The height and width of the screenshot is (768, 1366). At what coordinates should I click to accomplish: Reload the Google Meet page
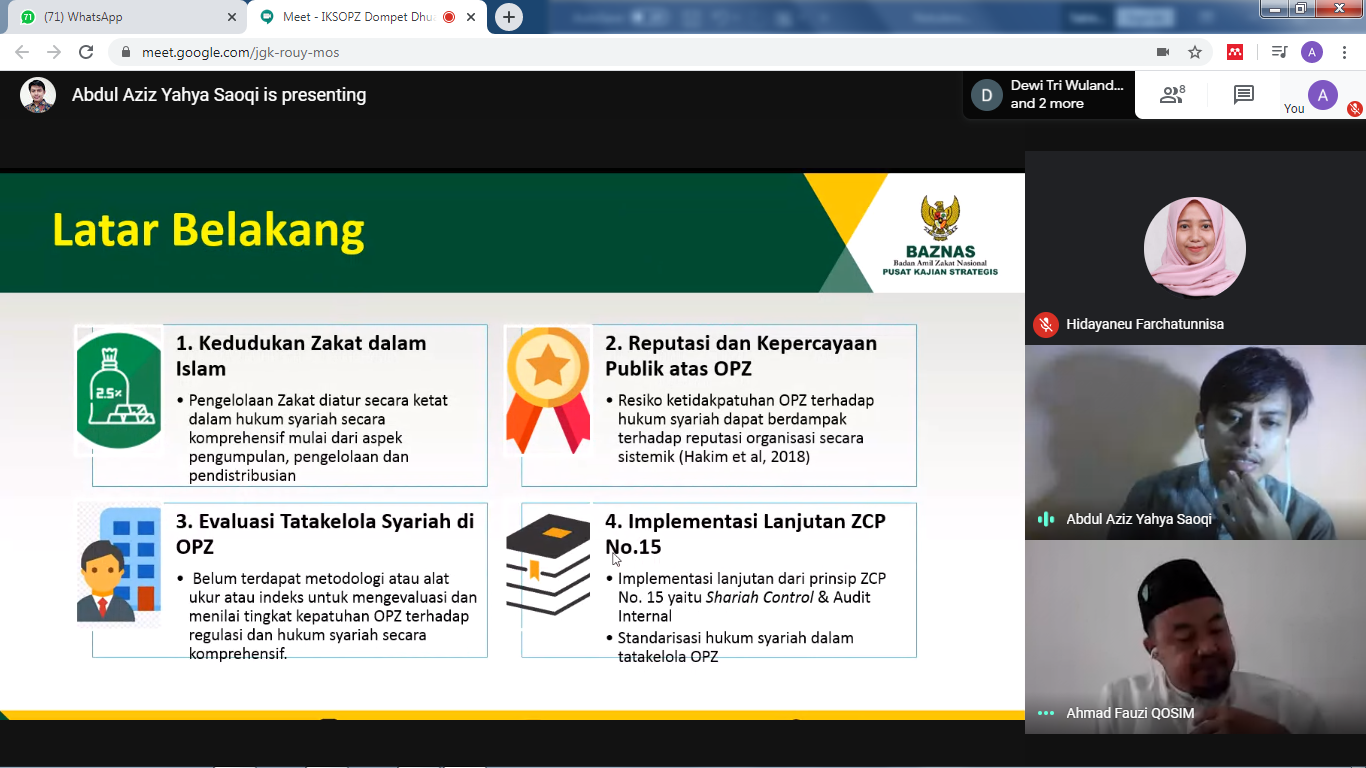click(86, 52)
